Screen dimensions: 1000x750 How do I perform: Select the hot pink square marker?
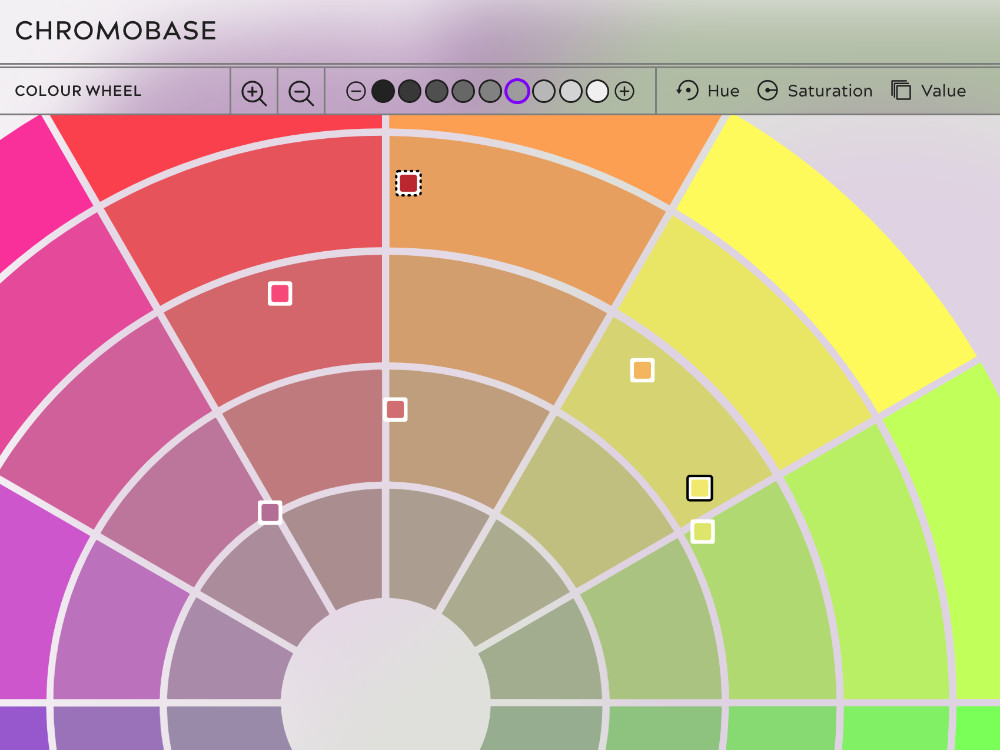280,293
